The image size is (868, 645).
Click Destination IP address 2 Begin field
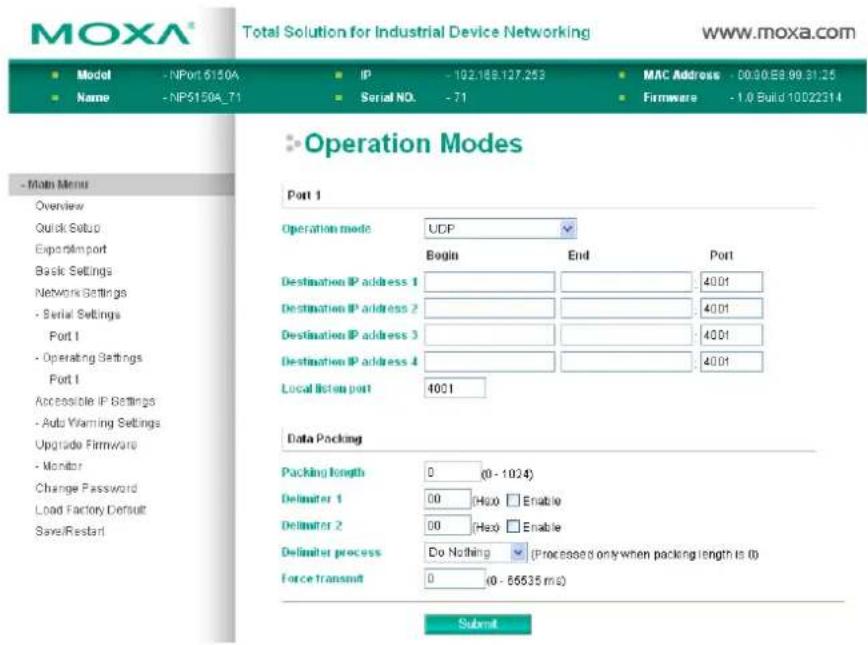coord(489,308)
